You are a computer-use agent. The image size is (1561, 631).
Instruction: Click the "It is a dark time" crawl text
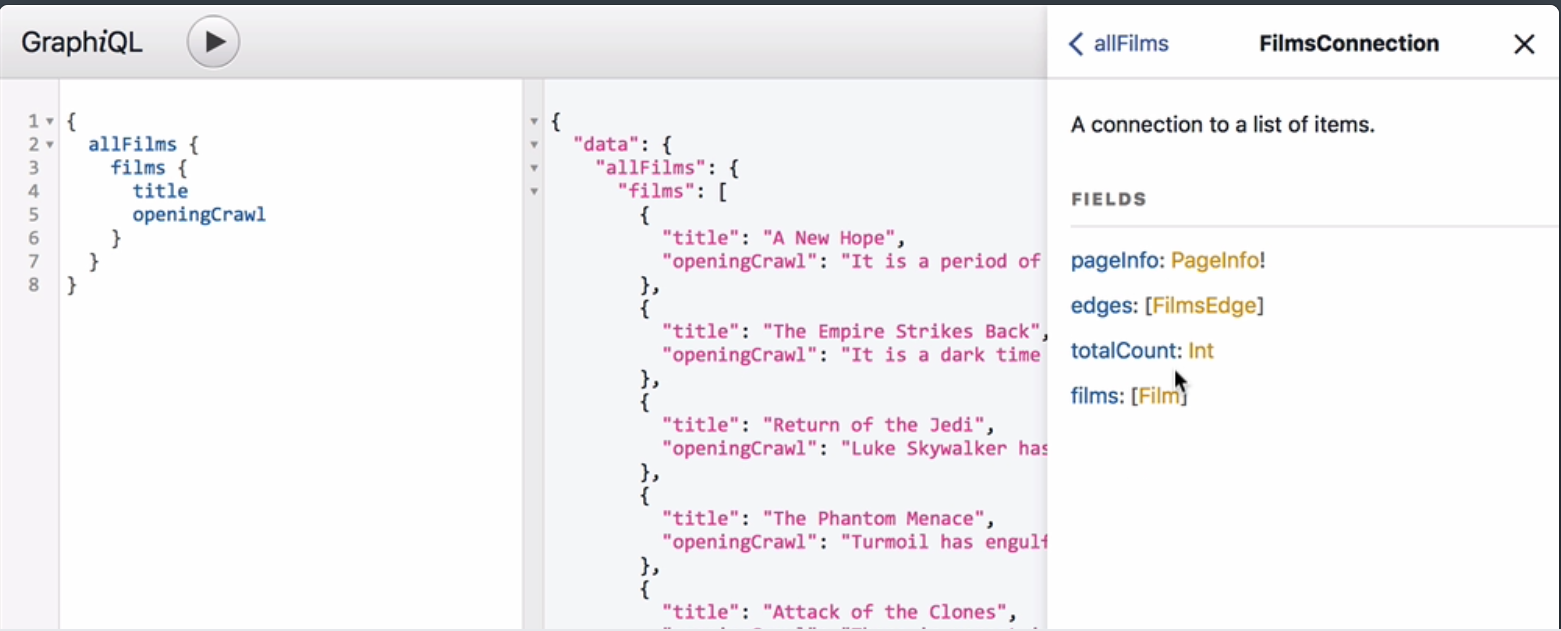point(943,355)
